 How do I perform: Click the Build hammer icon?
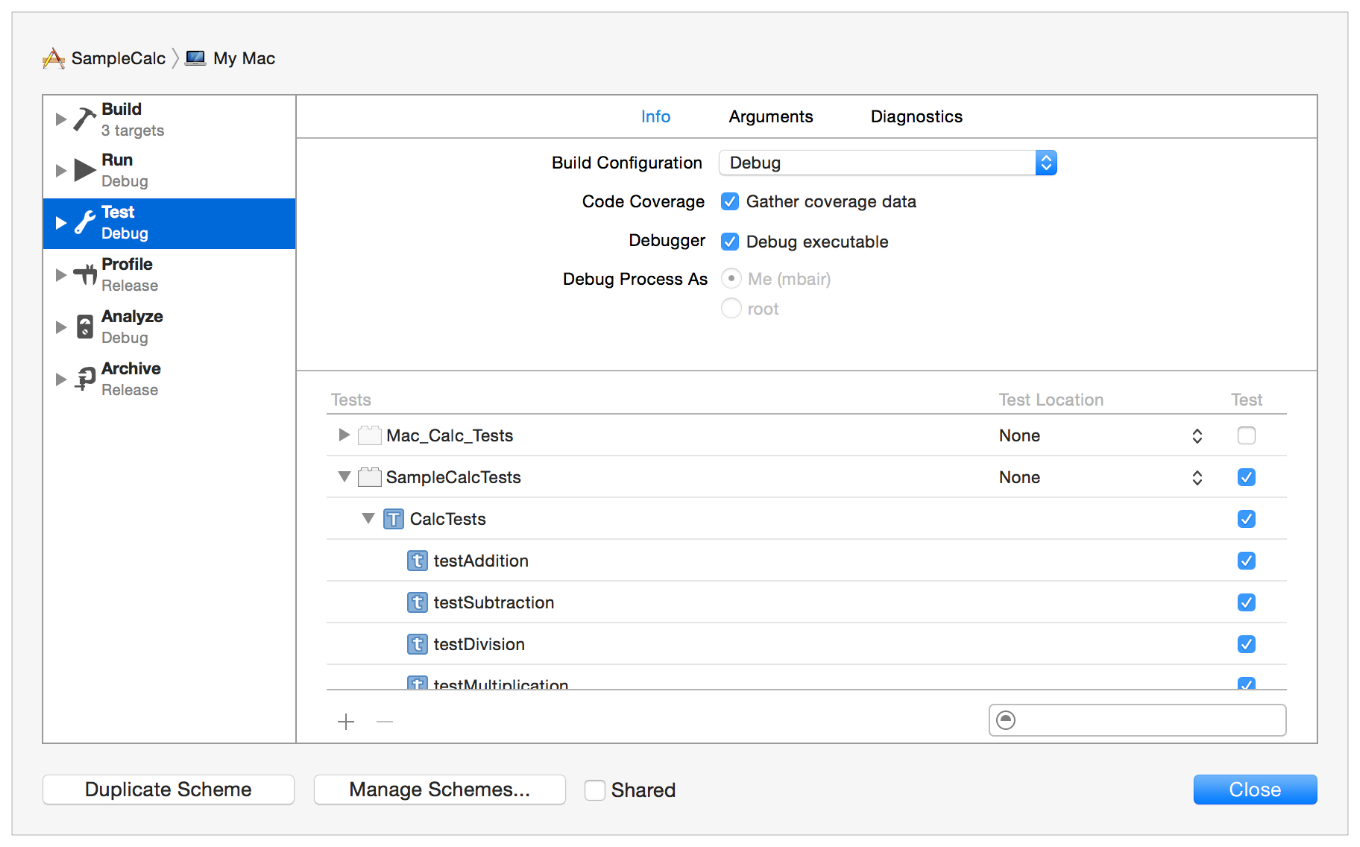(x=85, y=119)
